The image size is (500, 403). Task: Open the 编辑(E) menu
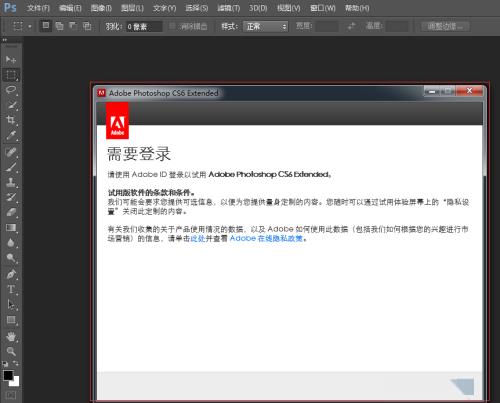tap(70, 8)
